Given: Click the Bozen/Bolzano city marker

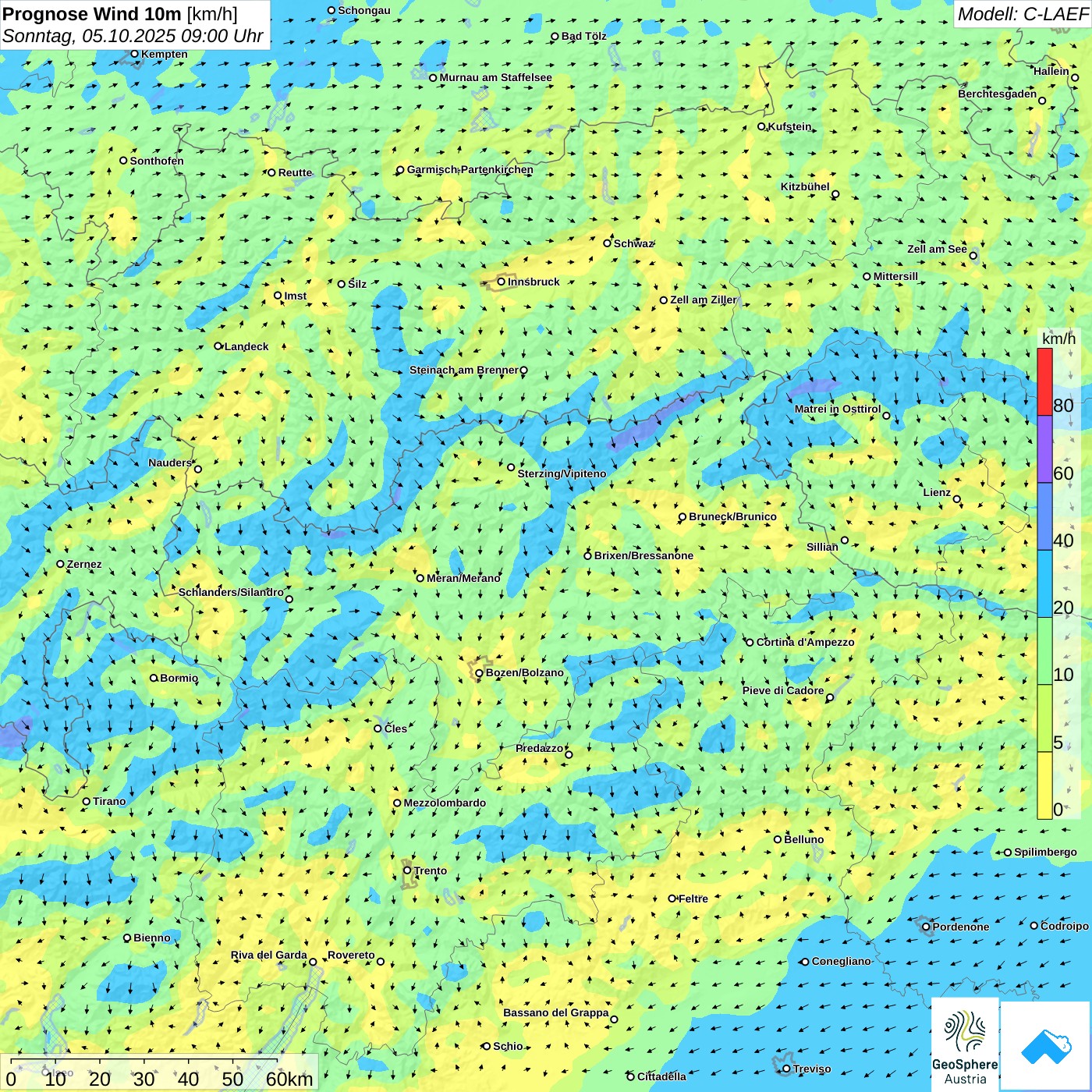Looking at the screenshot, I should 479,672.
